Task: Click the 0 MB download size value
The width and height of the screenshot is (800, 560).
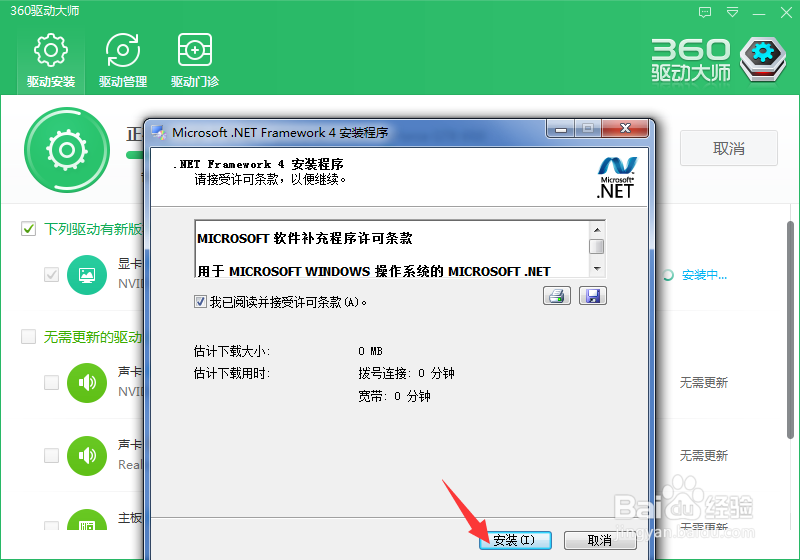Action: (370, 351)
